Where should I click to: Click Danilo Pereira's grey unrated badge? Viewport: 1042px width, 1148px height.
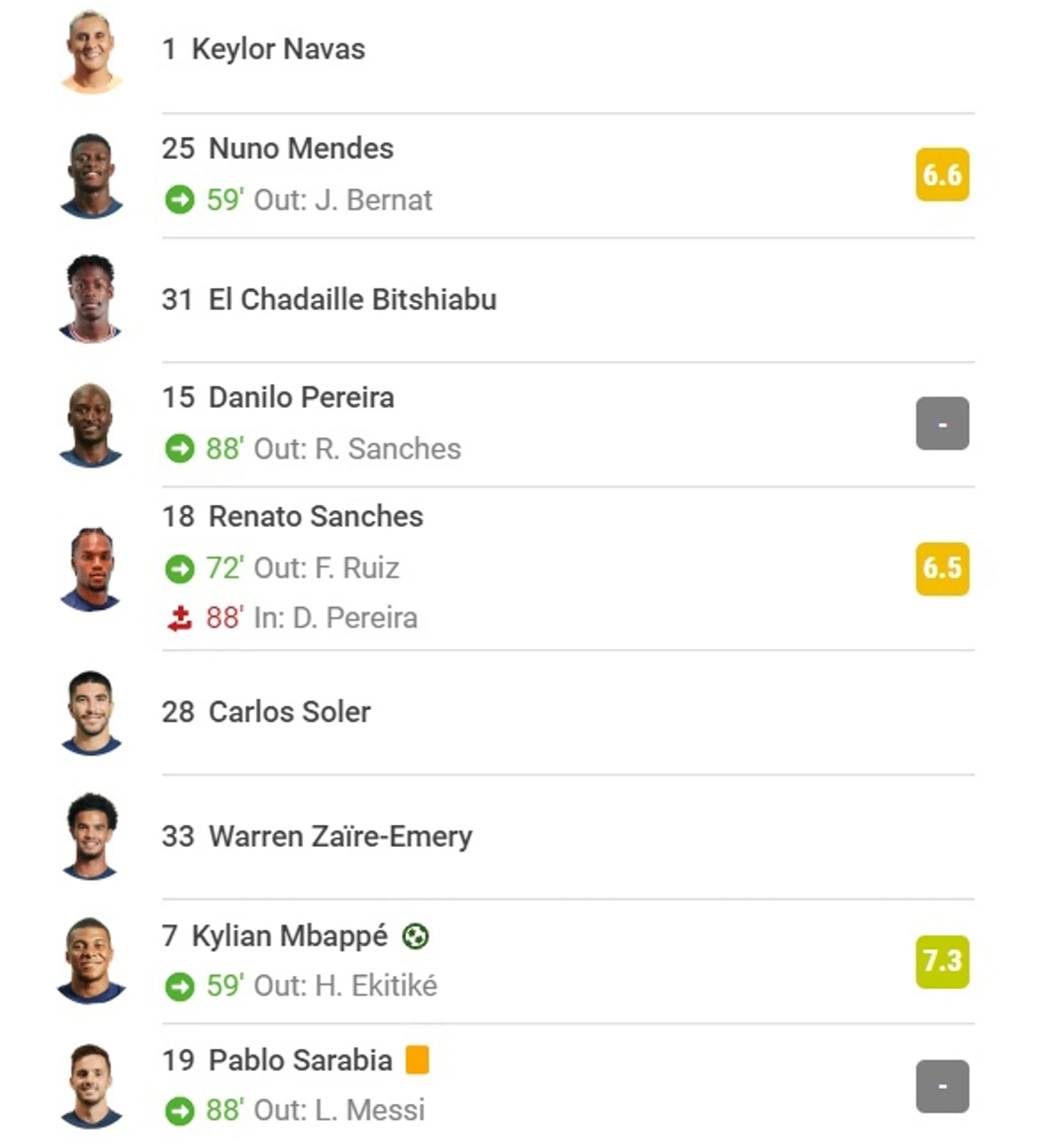(x=942, y=424)
